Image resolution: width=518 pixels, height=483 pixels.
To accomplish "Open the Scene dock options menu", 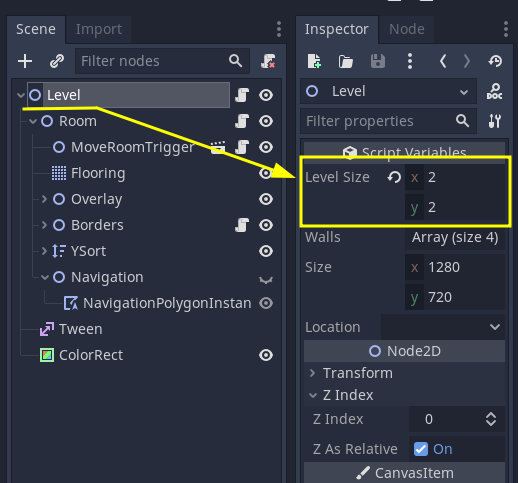I will (279, 29).
